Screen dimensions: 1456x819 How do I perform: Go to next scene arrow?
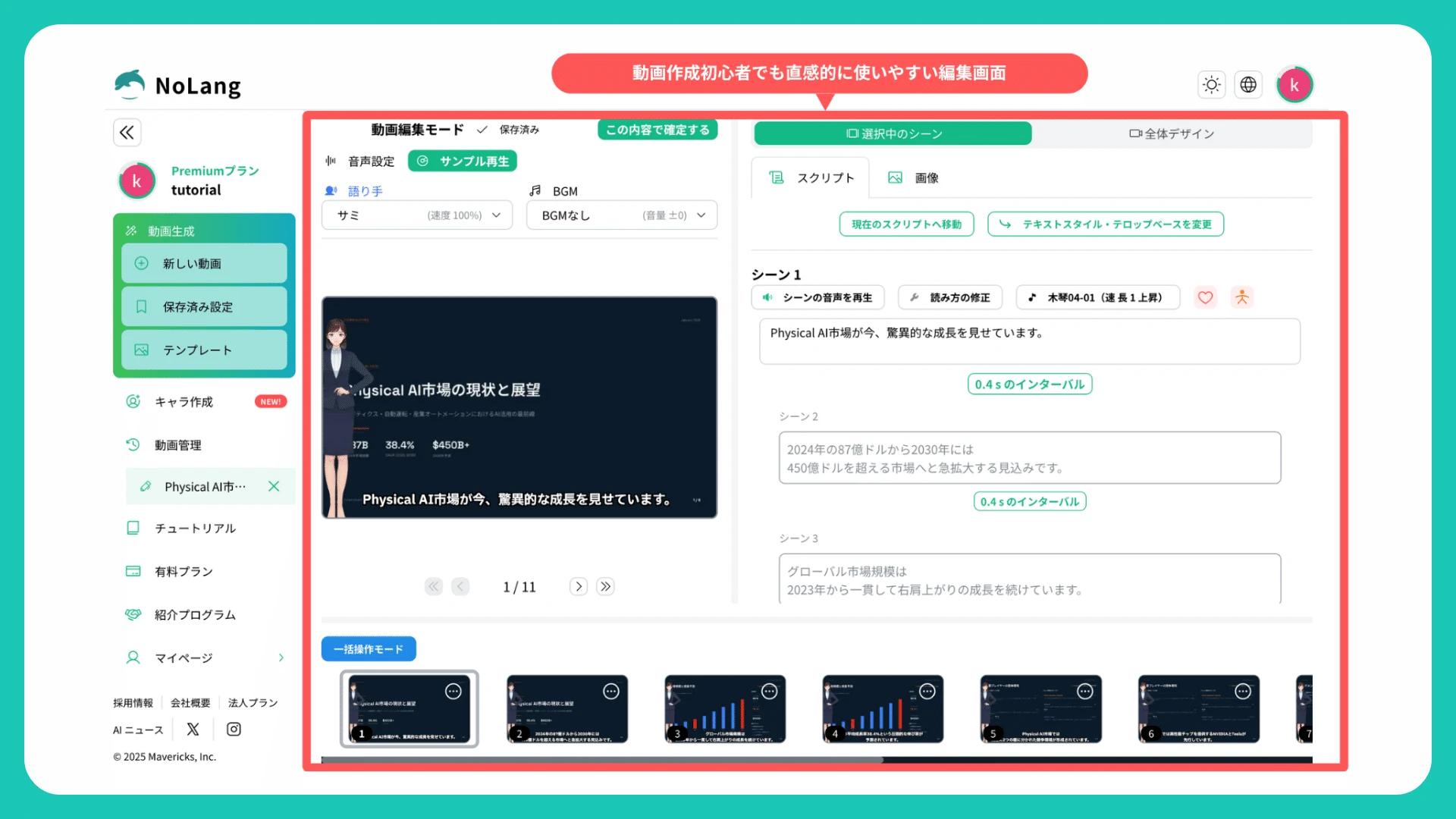pos(579,586)
